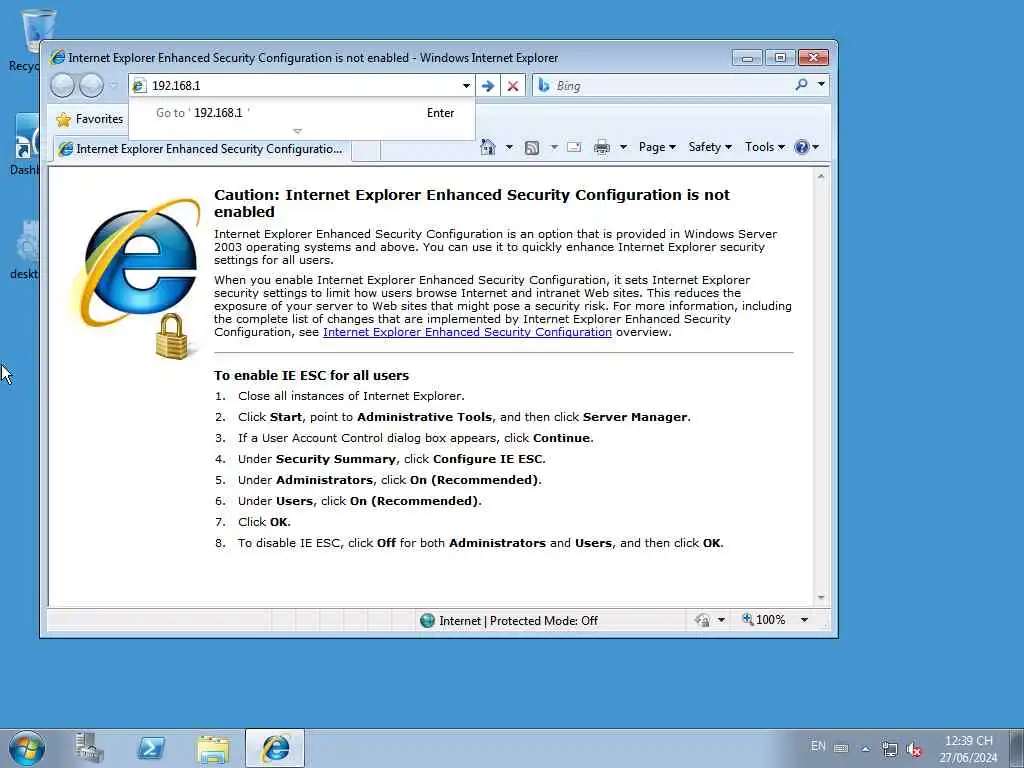Screen dimensions: 1024x768
Task: Click the Back navigation button
Action: coord(62,86)
